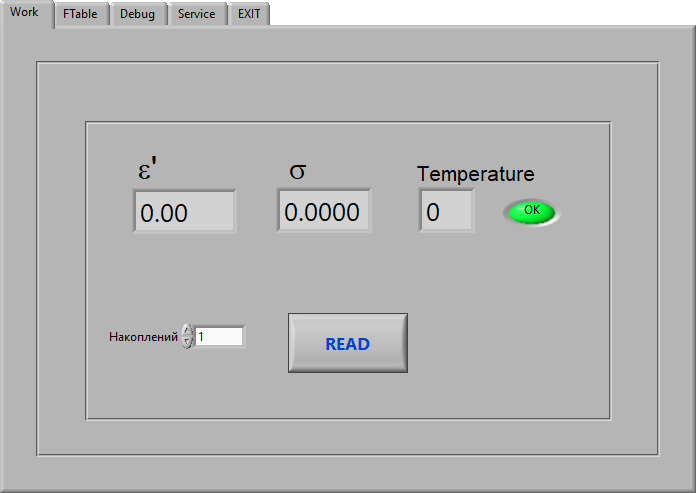The height and width of the screenshot is (493, 696).
Task: Click the Накоплений text label
Action: (143, 337)
